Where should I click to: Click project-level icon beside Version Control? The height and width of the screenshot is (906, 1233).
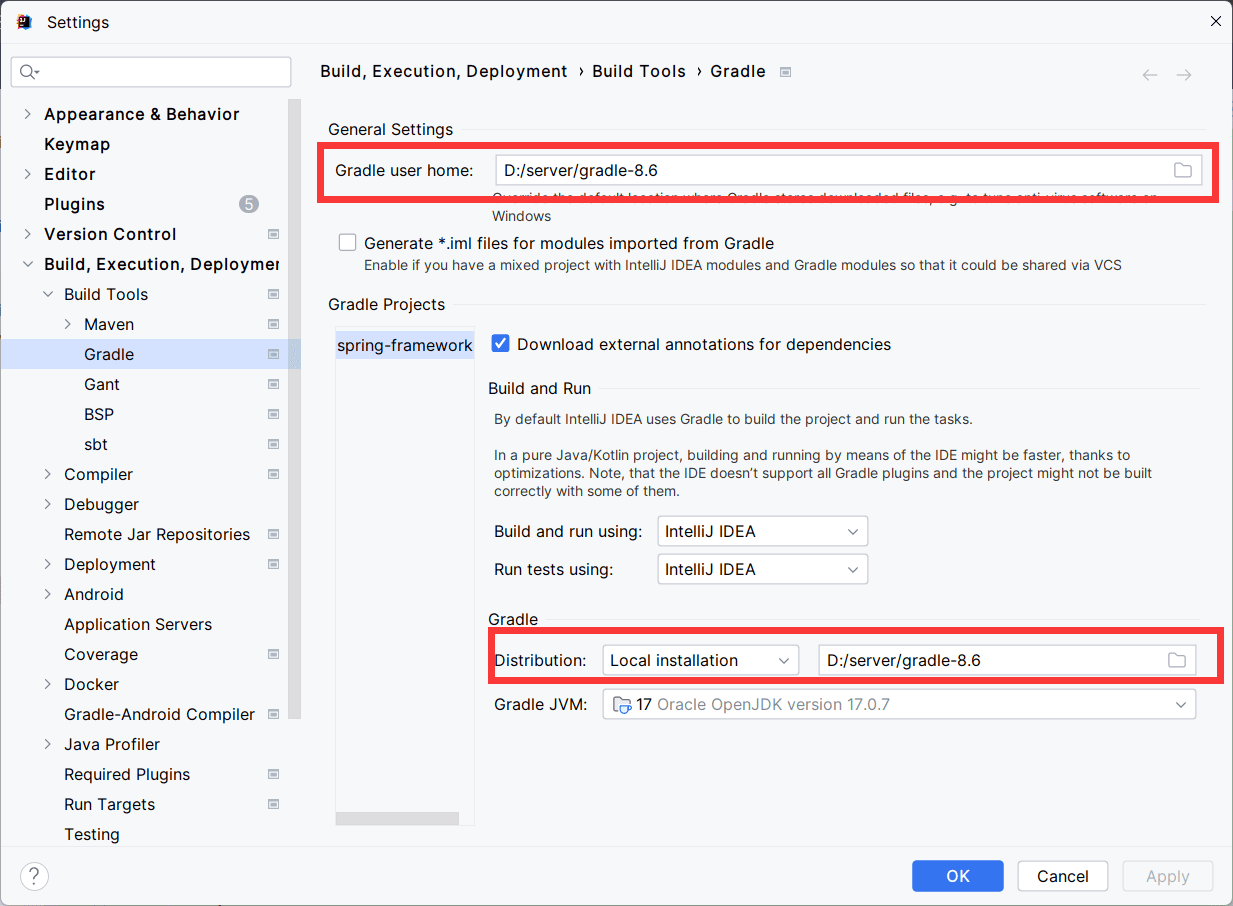click(274, 234)
